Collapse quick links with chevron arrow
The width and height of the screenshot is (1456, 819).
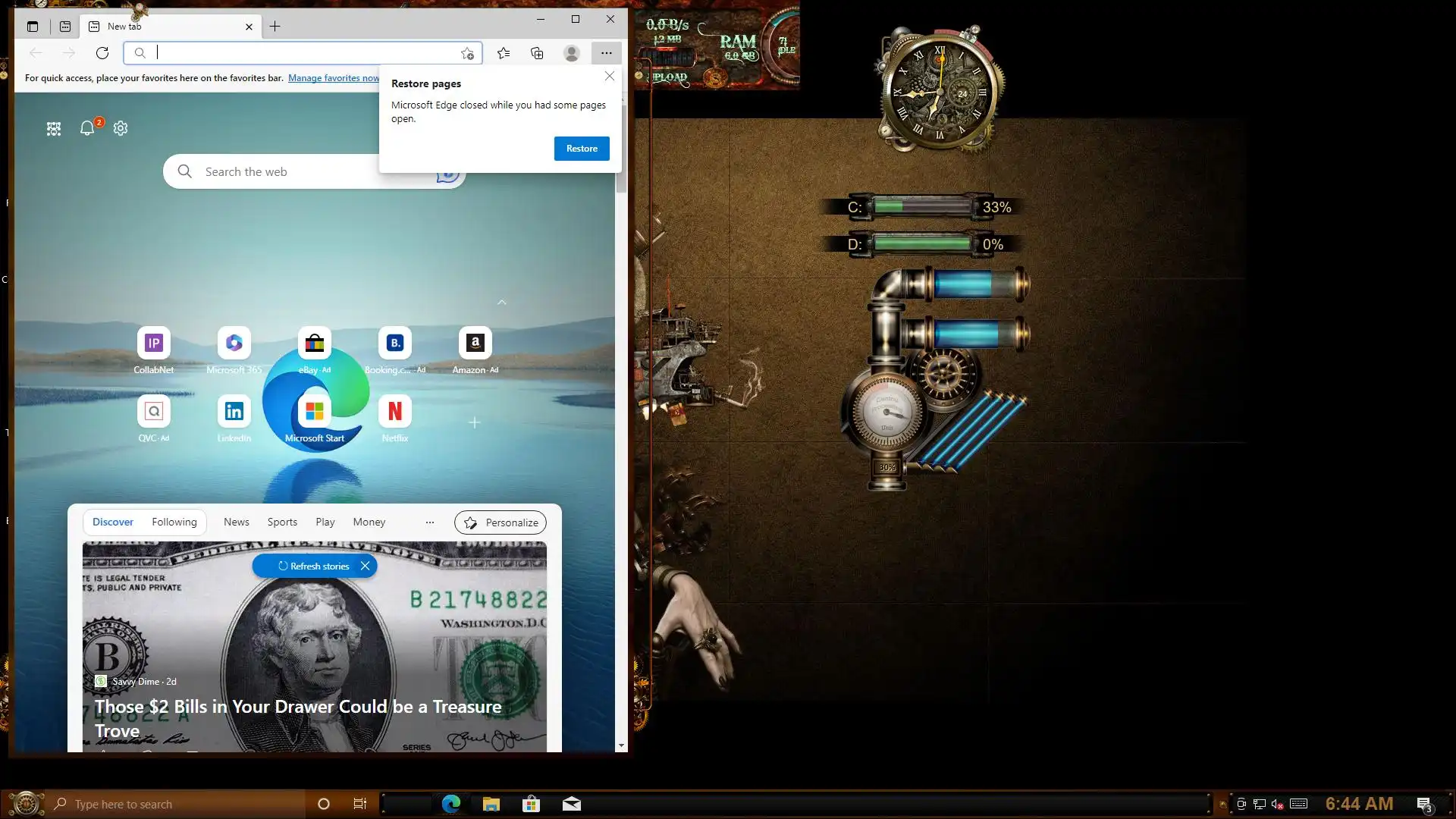[x=501, y=302]
